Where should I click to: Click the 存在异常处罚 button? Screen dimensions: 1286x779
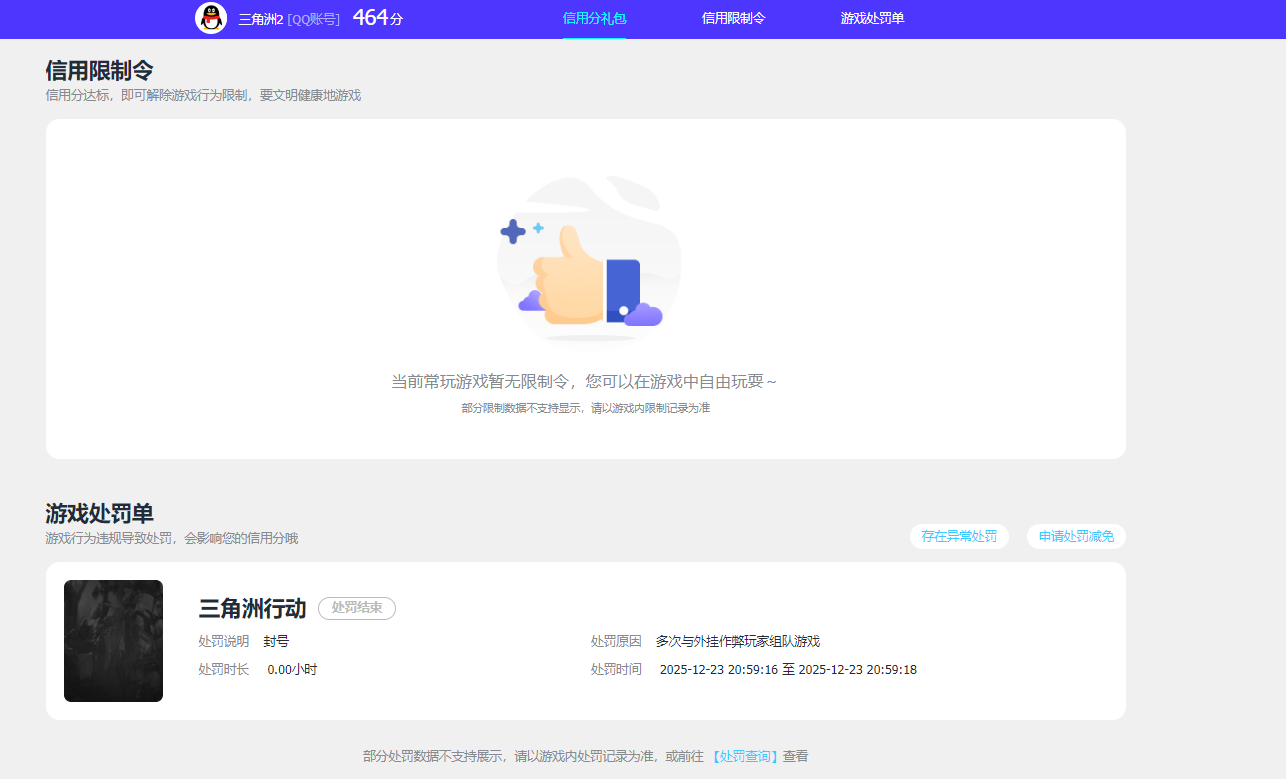(958, 536)
